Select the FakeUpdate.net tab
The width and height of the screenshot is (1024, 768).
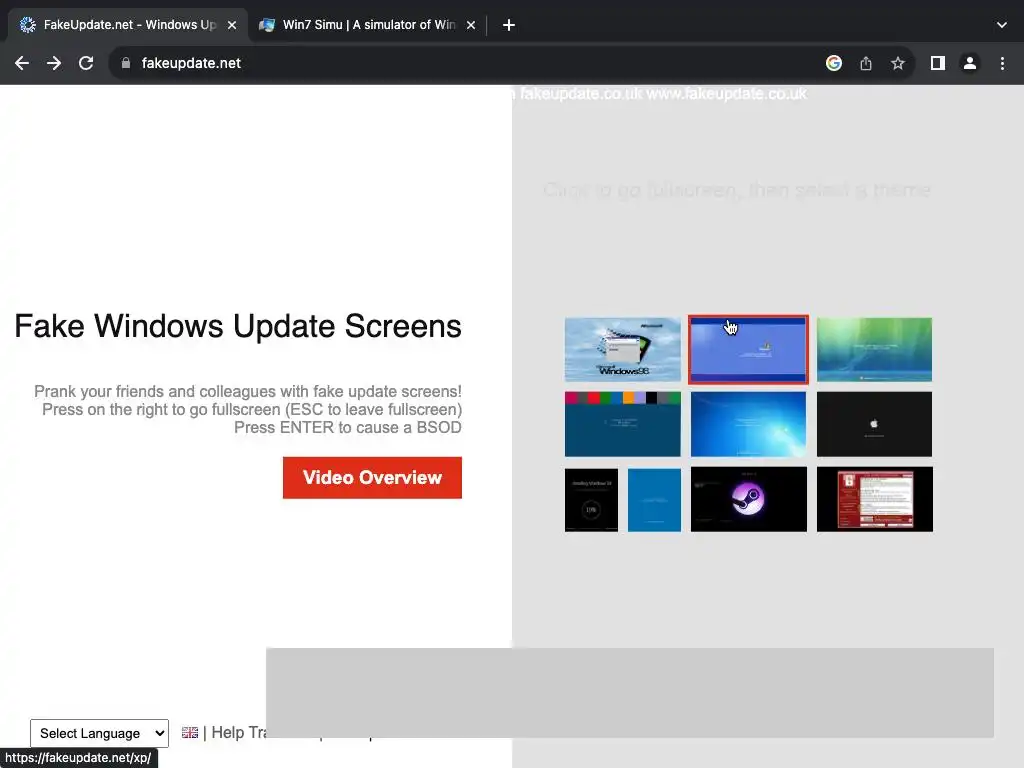coord(128,25)
